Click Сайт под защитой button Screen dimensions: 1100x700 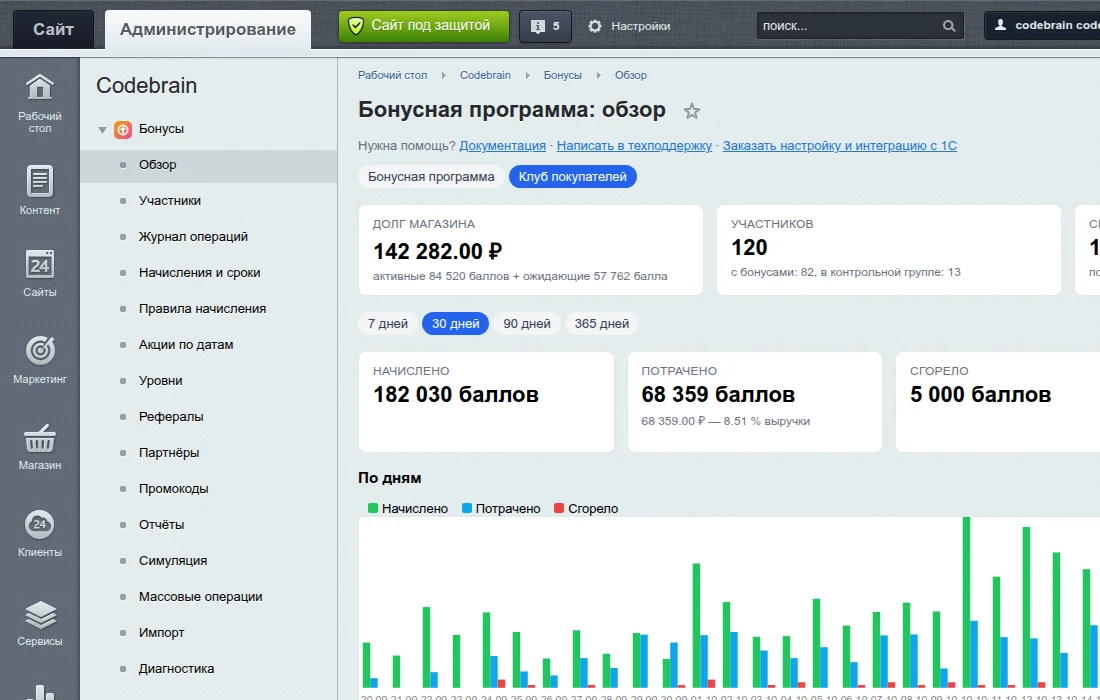click(x=424, y=26)
